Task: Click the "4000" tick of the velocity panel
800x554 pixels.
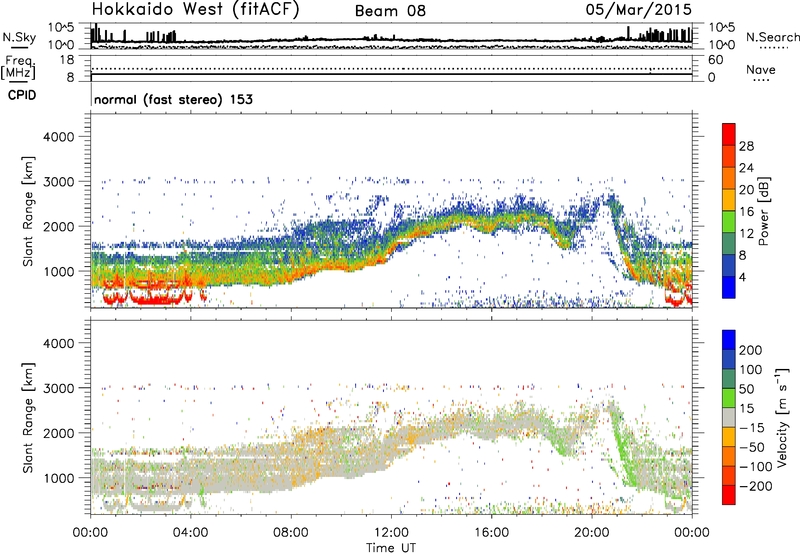Action: coord(59,343)
